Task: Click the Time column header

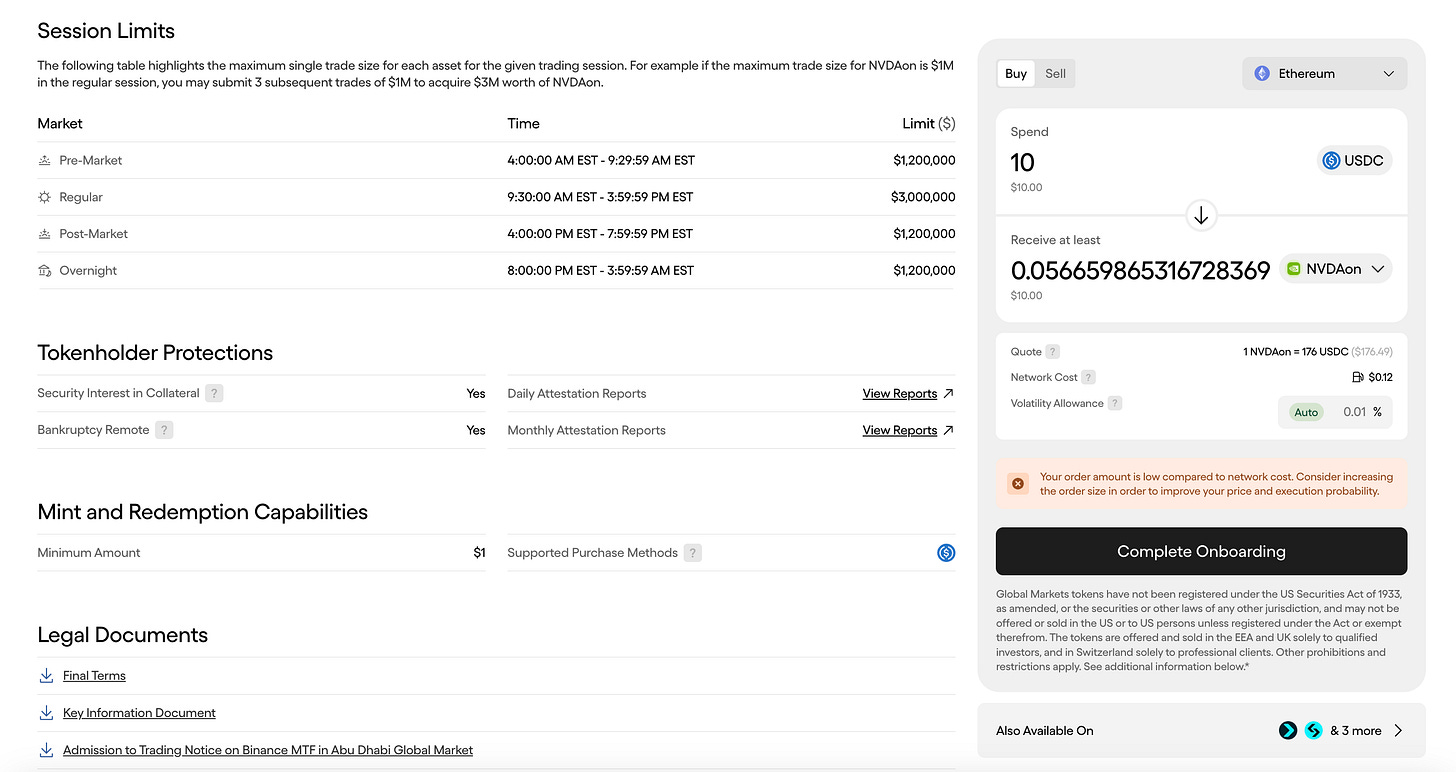Action: click(523, 124)
